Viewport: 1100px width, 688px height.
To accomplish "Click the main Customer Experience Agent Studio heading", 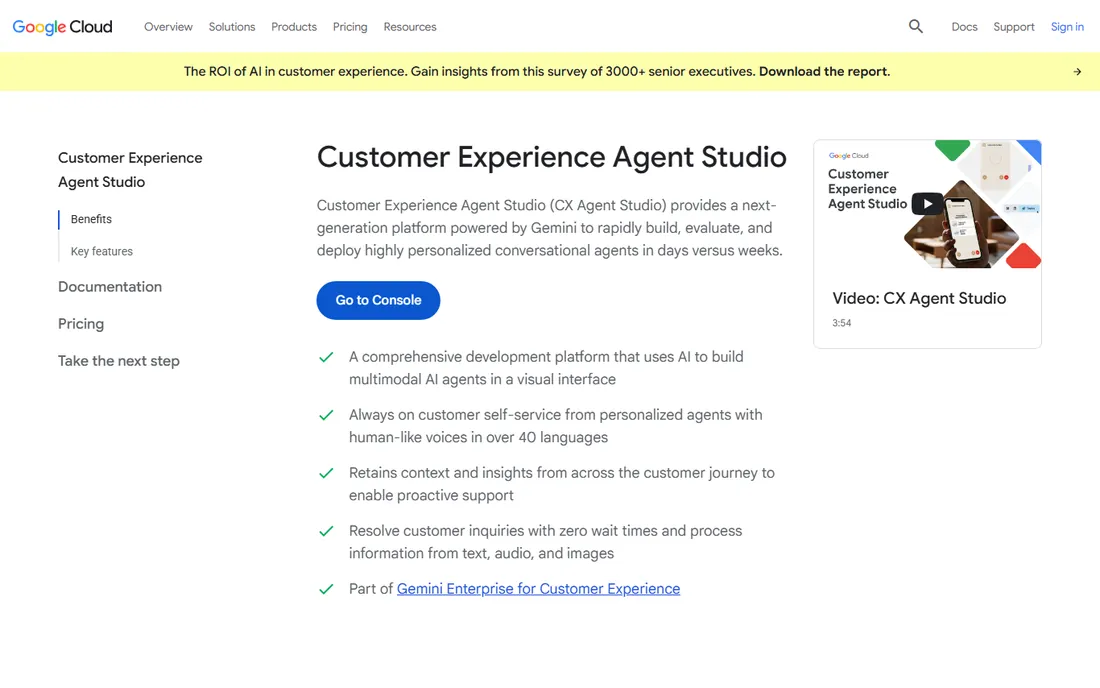I will pos(551,156).
